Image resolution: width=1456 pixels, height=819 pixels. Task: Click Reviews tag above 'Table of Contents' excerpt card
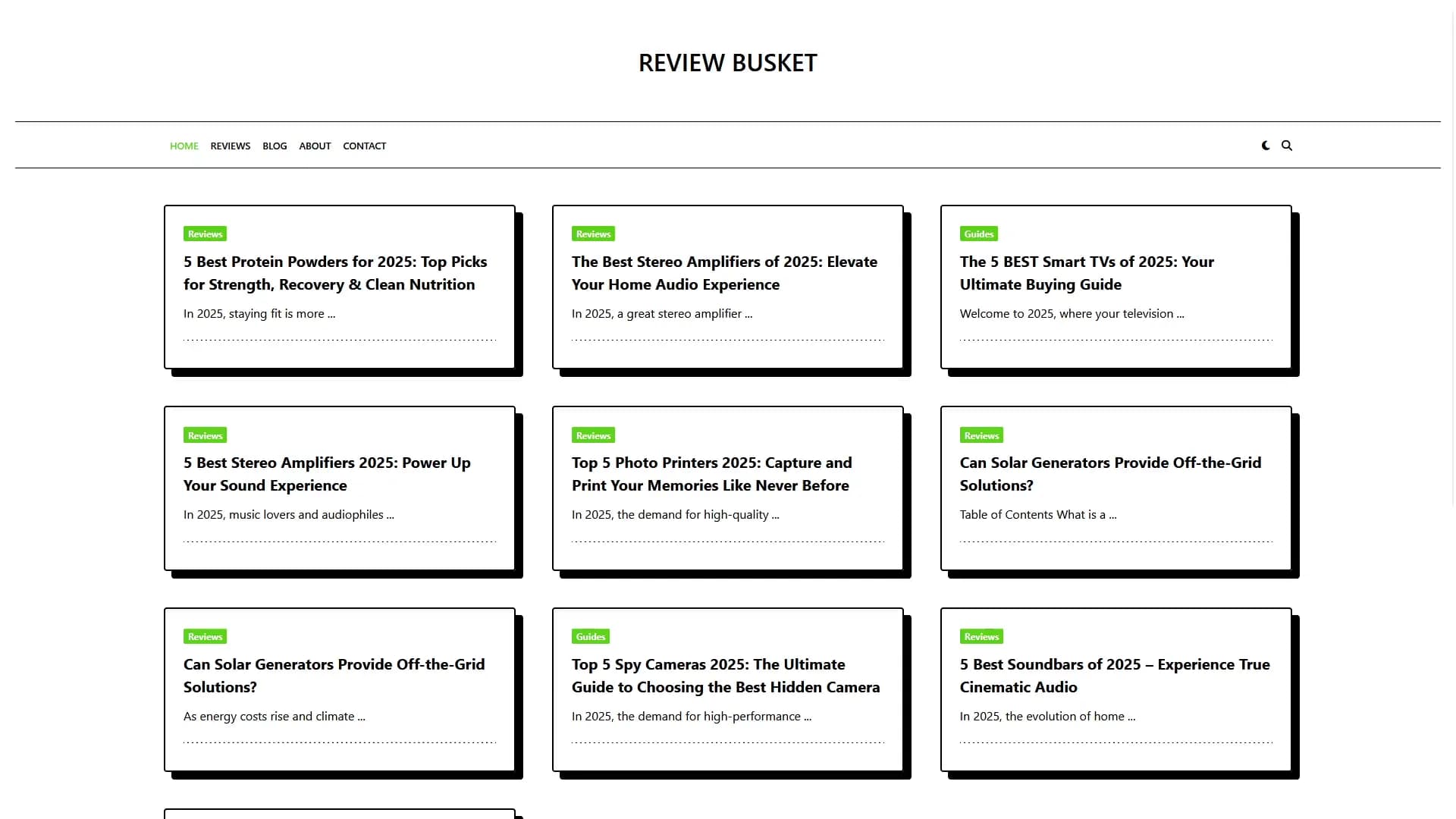tap(981, 435)
